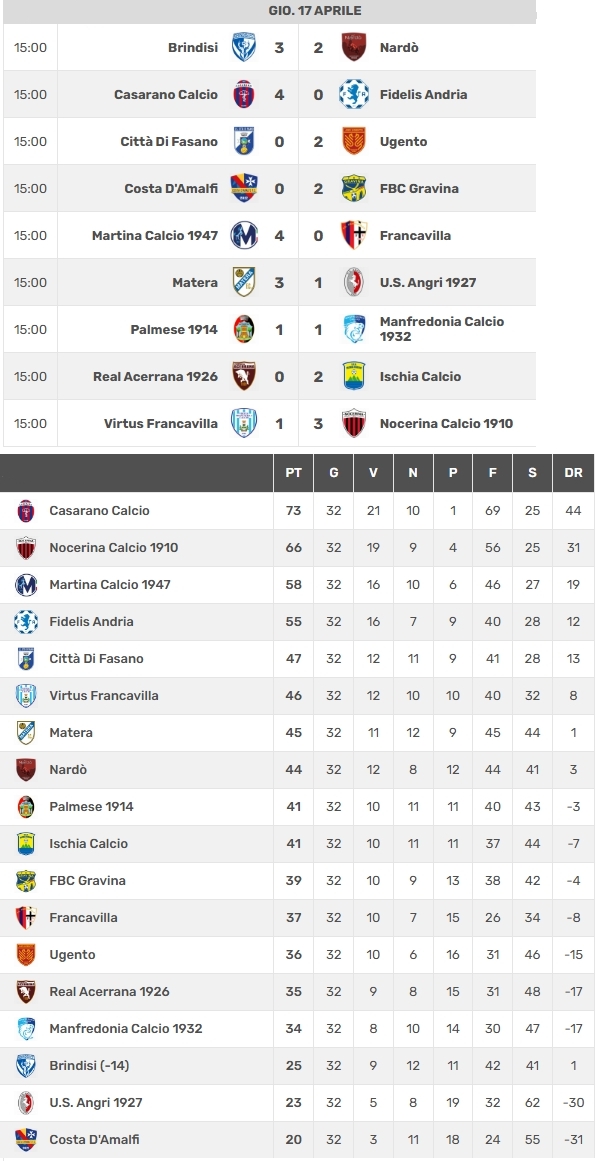Select the PT column header
Viewport: 596px width, 1161px height.
tap(294, 472)
